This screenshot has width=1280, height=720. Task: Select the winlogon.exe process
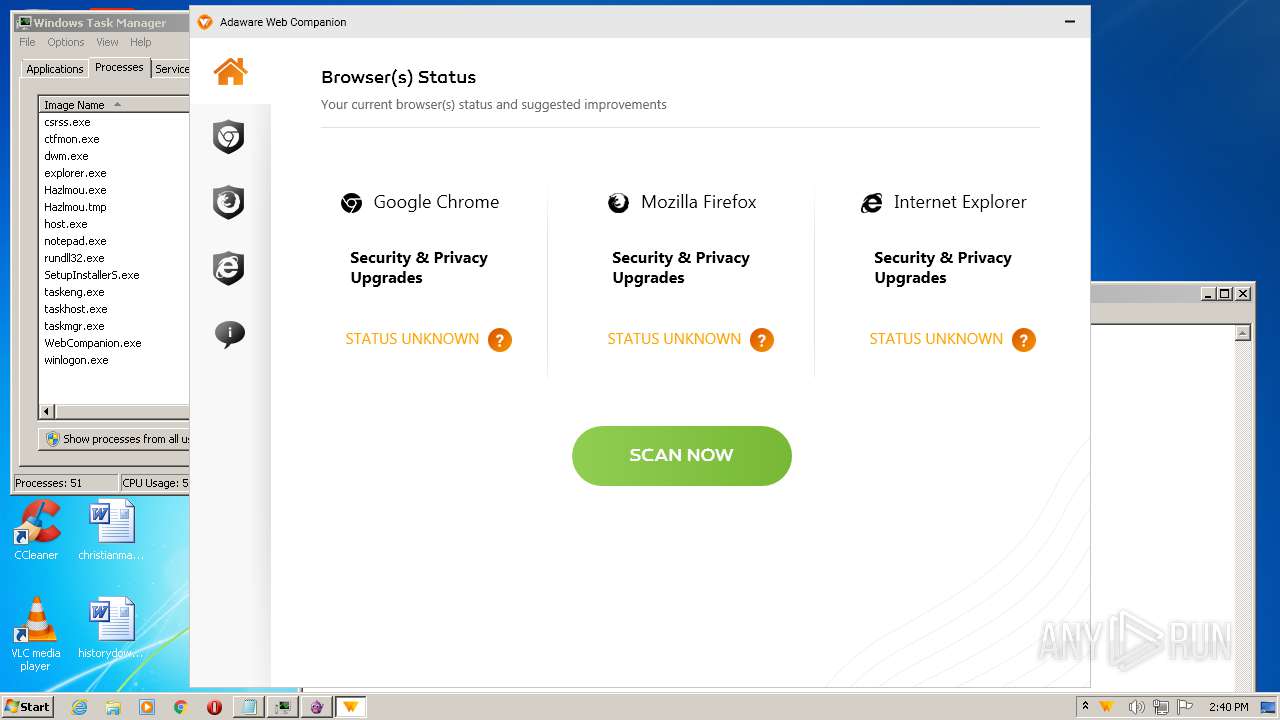point(76,360)
